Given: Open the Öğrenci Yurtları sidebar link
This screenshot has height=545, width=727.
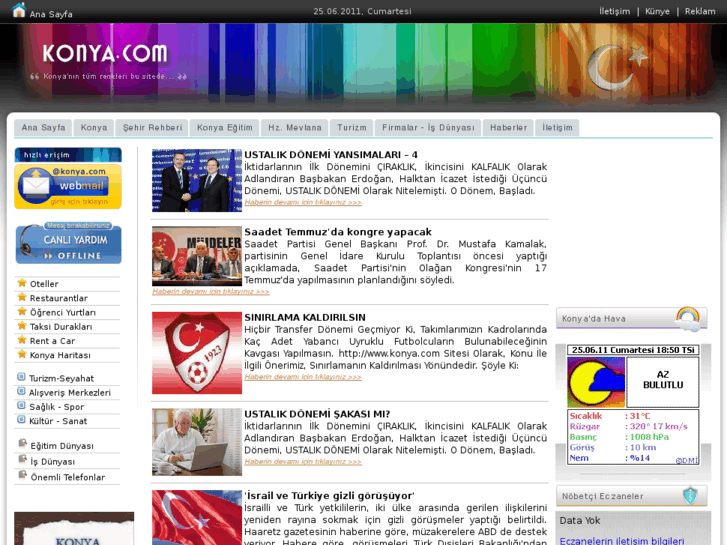Looking at the screenshot, I should (x=63, y=313).
